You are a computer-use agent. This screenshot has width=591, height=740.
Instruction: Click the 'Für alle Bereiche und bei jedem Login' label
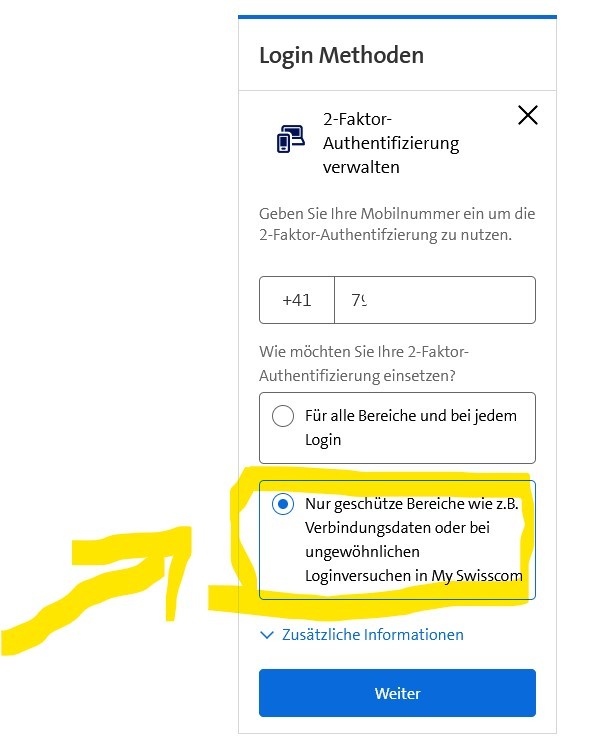point(411,428)
